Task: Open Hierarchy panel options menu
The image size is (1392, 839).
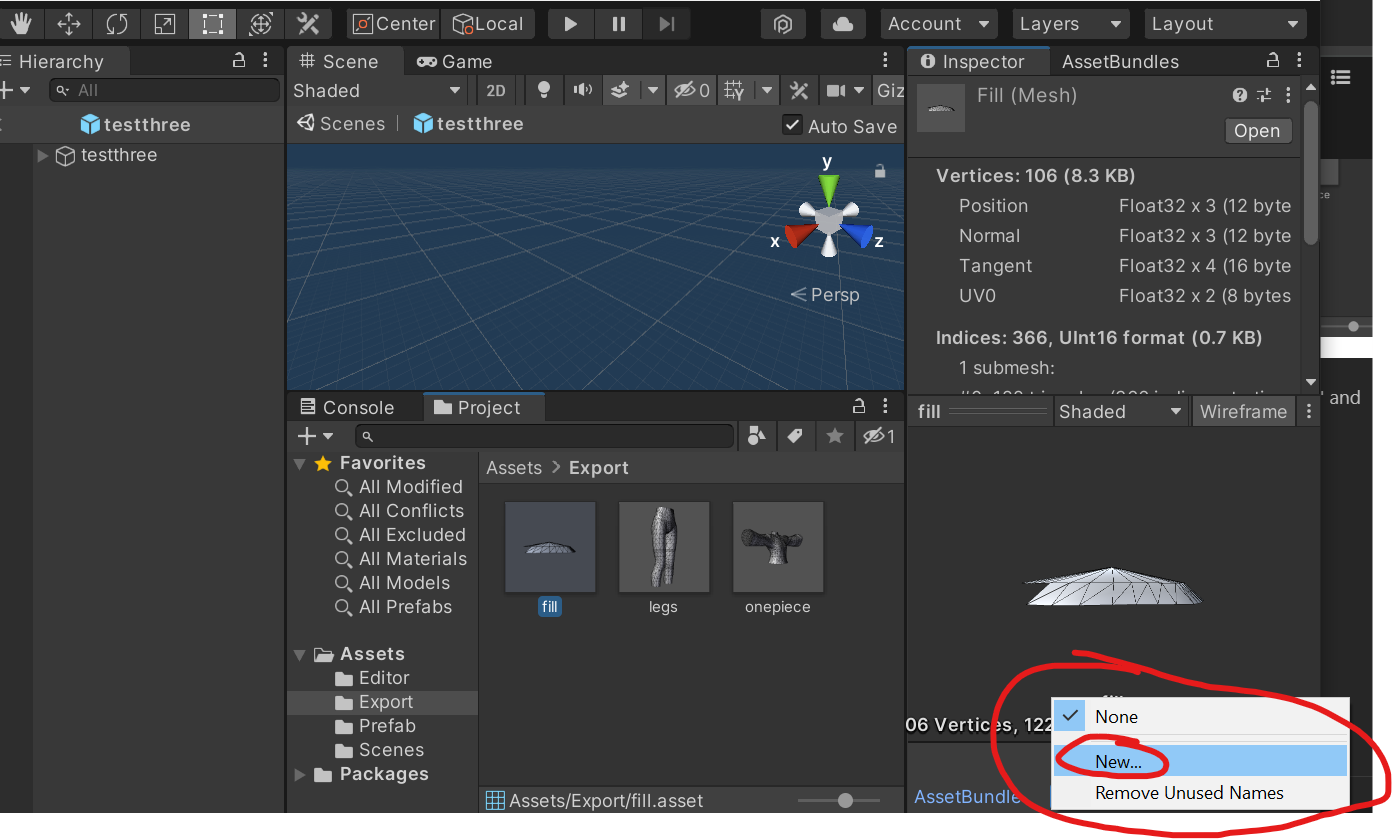Action: coord(265,61)
